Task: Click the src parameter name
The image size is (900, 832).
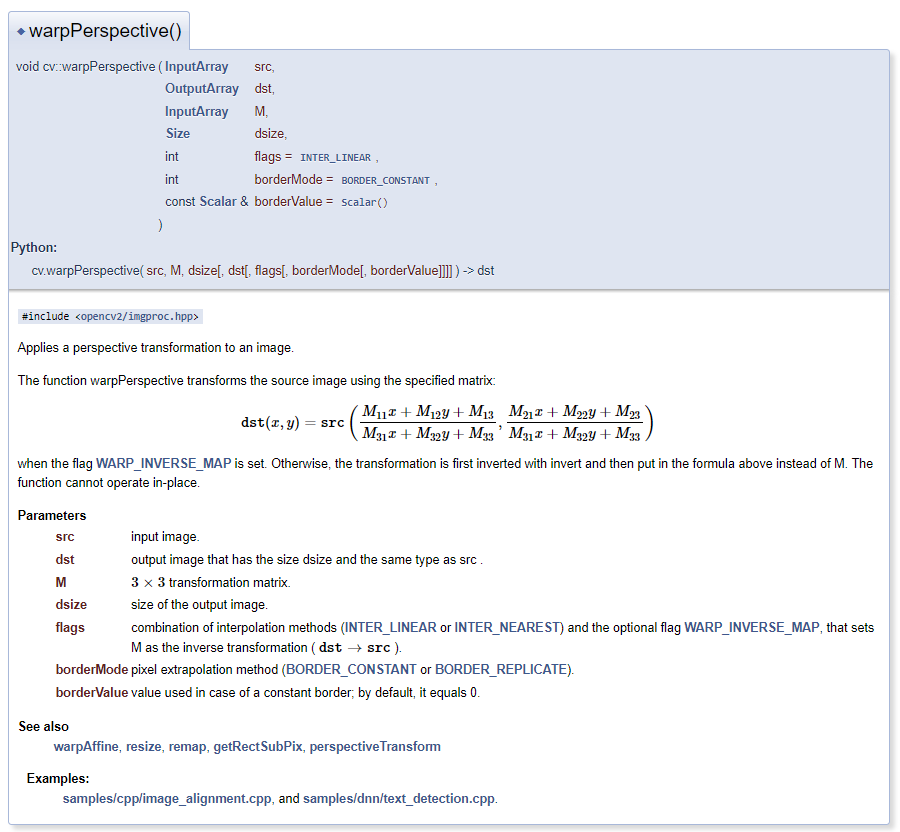Action: pyautogui.click(x=65, y=536)
